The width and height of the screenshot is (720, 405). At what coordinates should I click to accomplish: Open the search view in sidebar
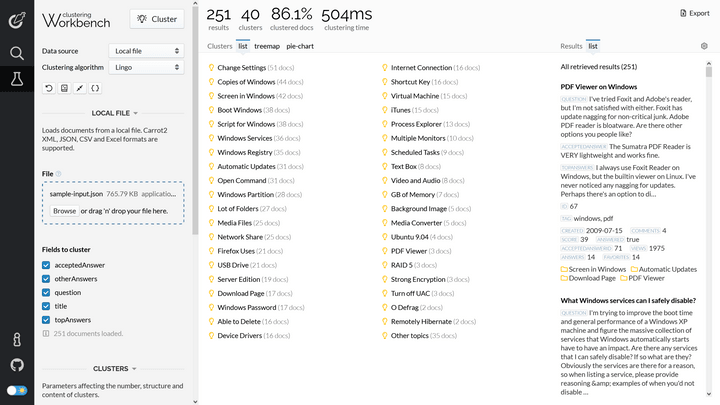pyautogui.click(x=17, y=53)
